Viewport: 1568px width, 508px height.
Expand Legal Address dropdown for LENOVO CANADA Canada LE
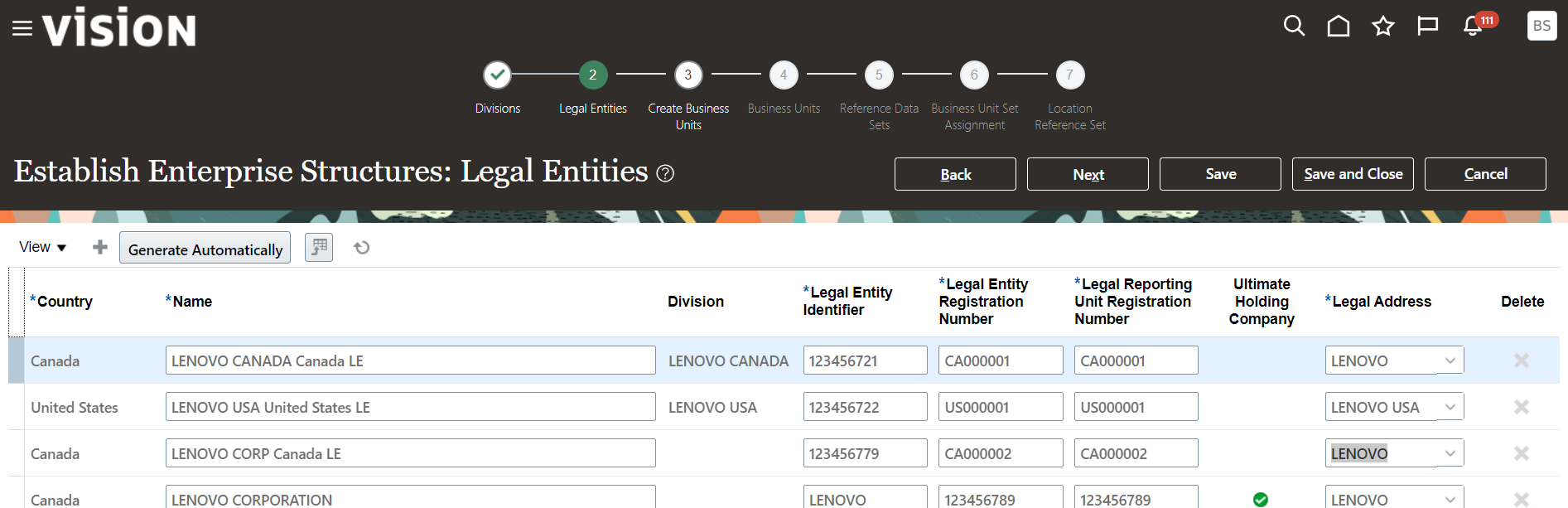(1450, 360)
